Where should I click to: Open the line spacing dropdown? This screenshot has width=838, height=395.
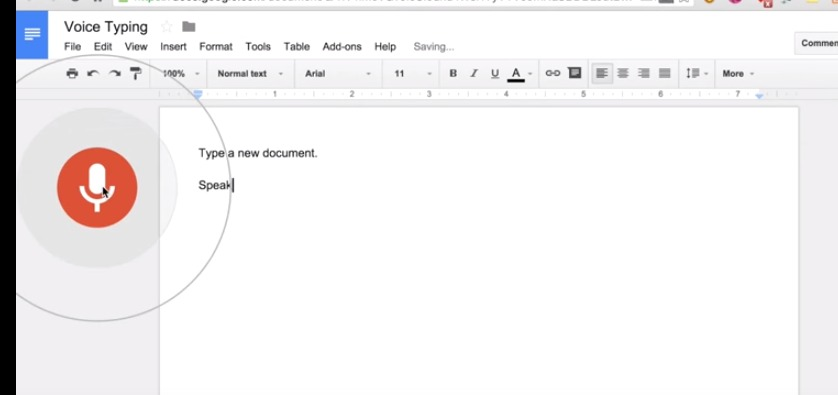(697, 74)
